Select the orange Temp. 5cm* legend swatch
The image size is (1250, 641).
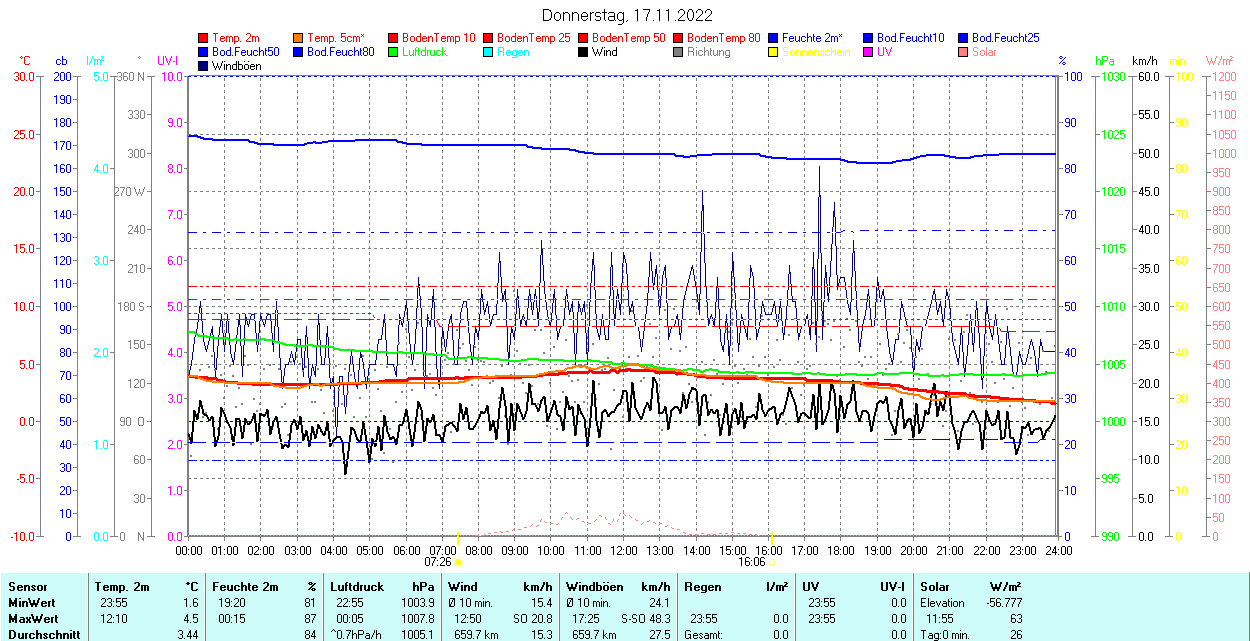(299, 38)
